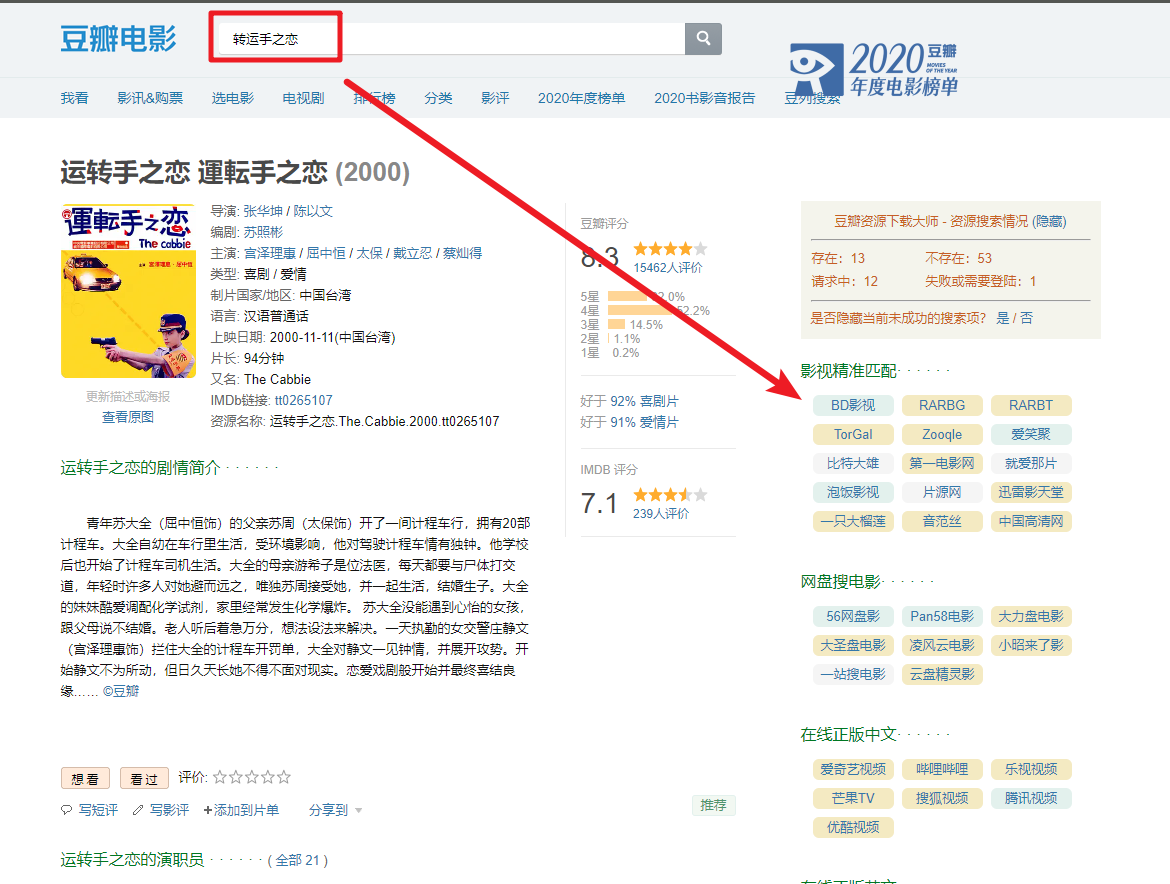Image resolution: width=1170 pixels, height=884 pixels.
Task: Click the search magnifier button
Action: click(x=703, y=38)
